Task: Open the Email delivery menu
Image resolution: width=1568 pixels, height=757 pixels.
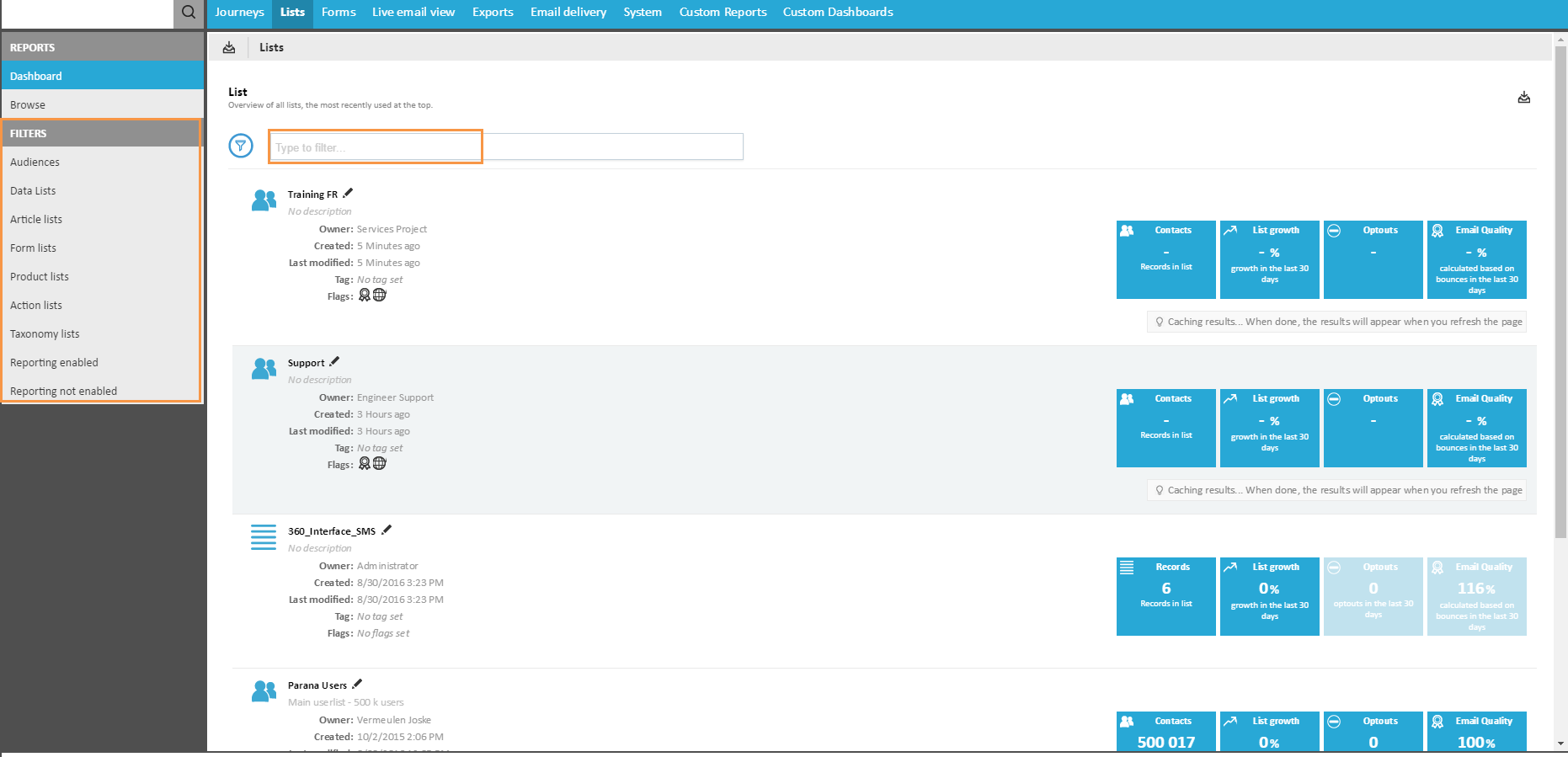Action: point(568,13)
